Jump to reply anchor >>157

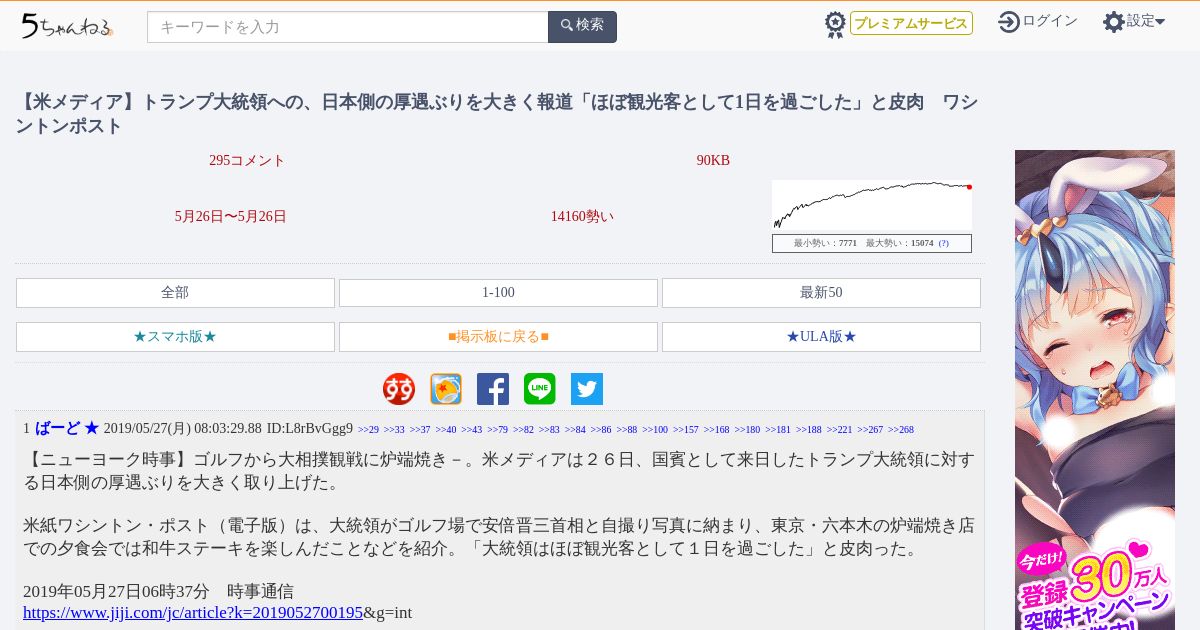pos(686,430)
